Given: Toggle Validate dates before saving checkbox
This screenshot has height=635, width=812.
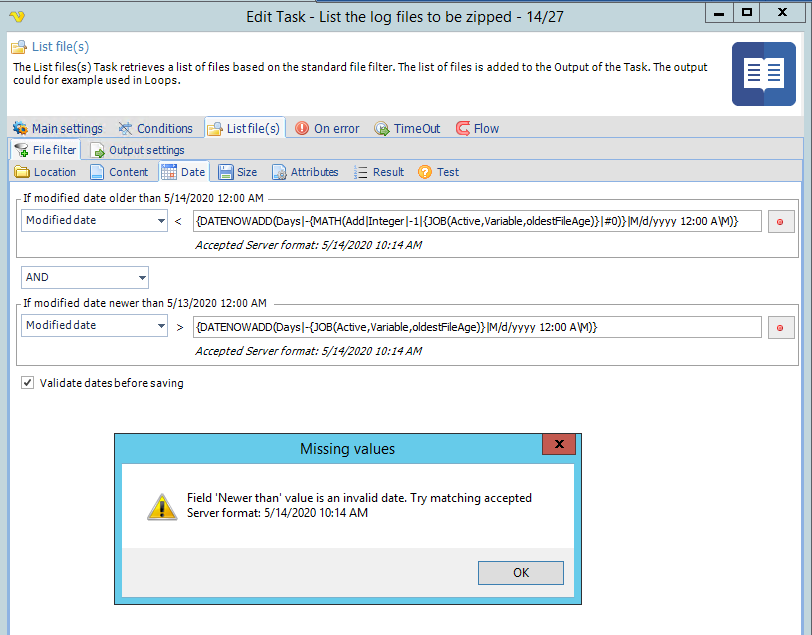Looking at the screenshot, I should [27, 382].
